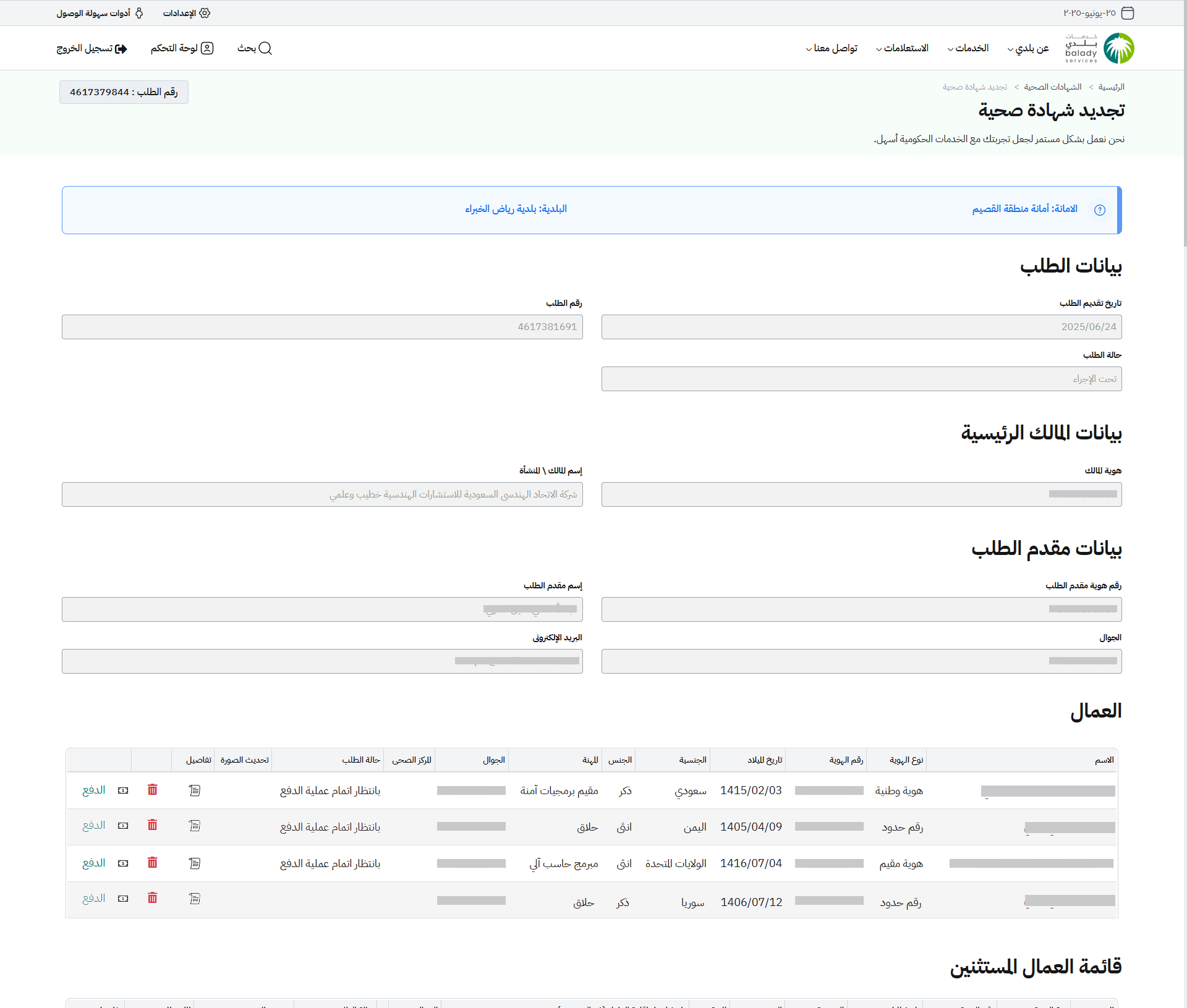The width and height of the screenshot is (1187, 1008).
Task: Click money icon in the Syria worker row
Action: tap(123, 899)
